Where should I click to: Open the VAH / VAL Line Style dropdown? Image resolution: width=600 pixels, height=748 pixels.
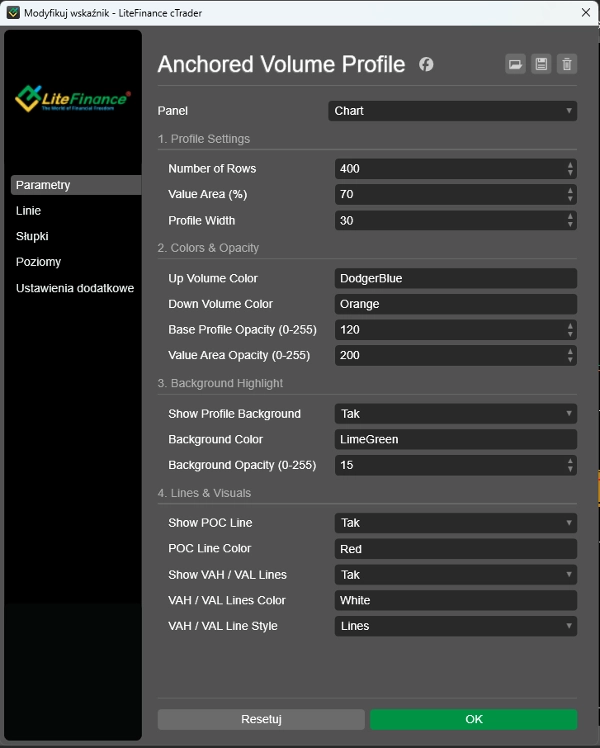[455, 626]
